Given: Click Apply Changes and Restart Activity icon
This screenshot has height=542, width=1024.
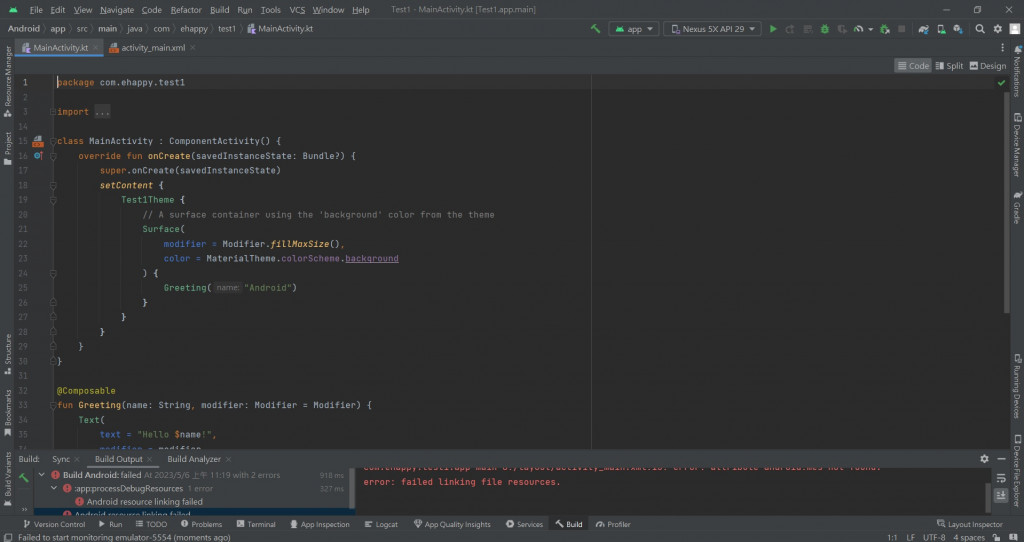Looking at the screenshot, I should point(790,29).
